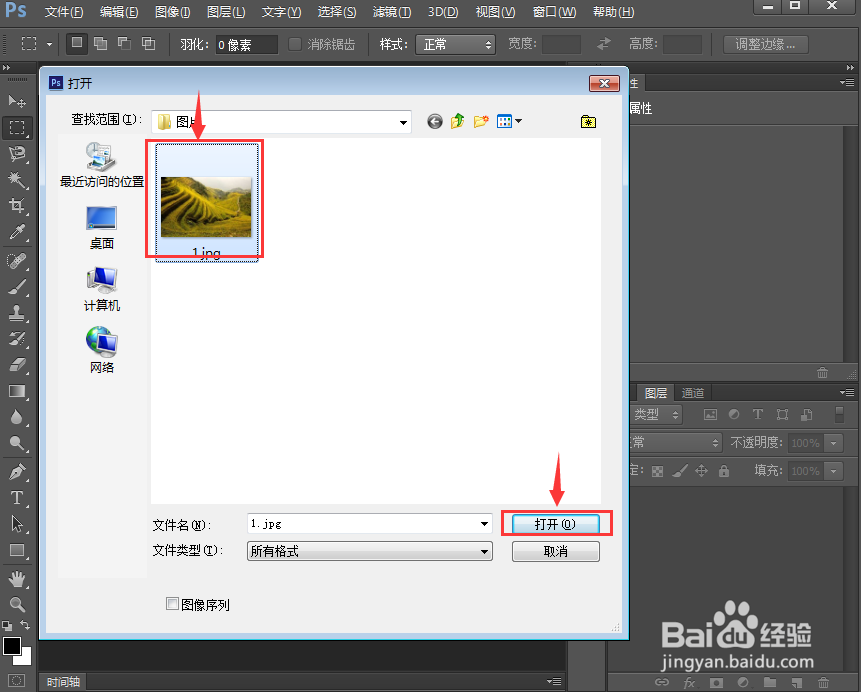Select the Brush tool
This screenshot has height=692, width=861.
pos(17,287)
